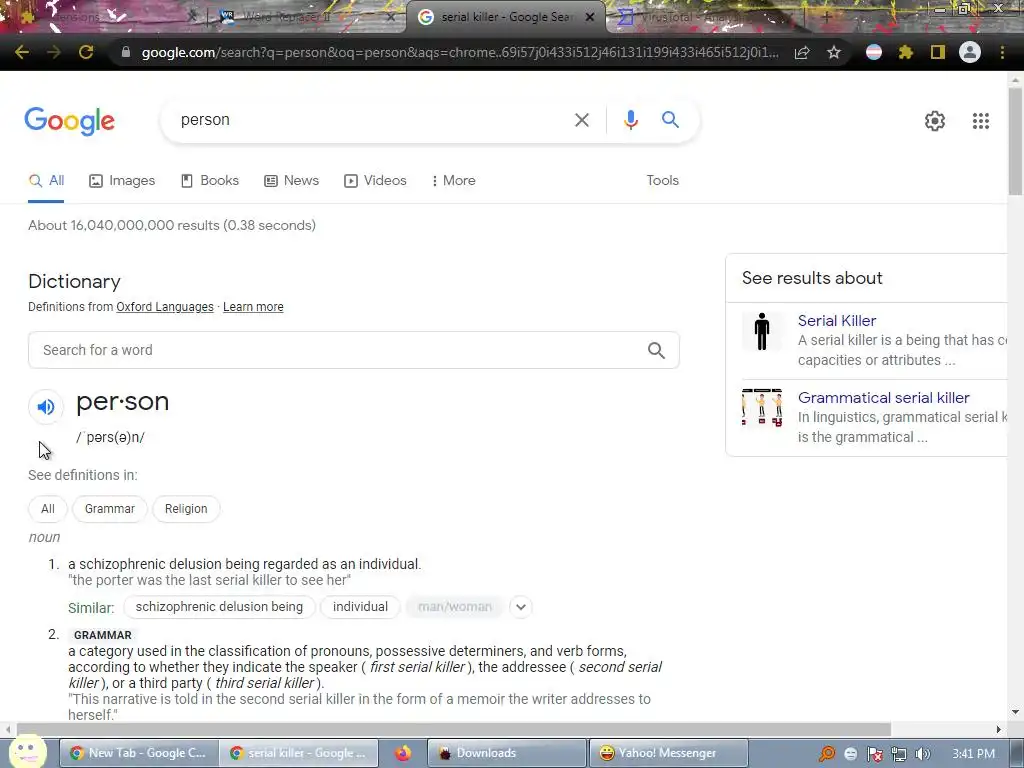Switch to the News results tab
This screenshot has width=1024, height=768.
click(291, 181)
